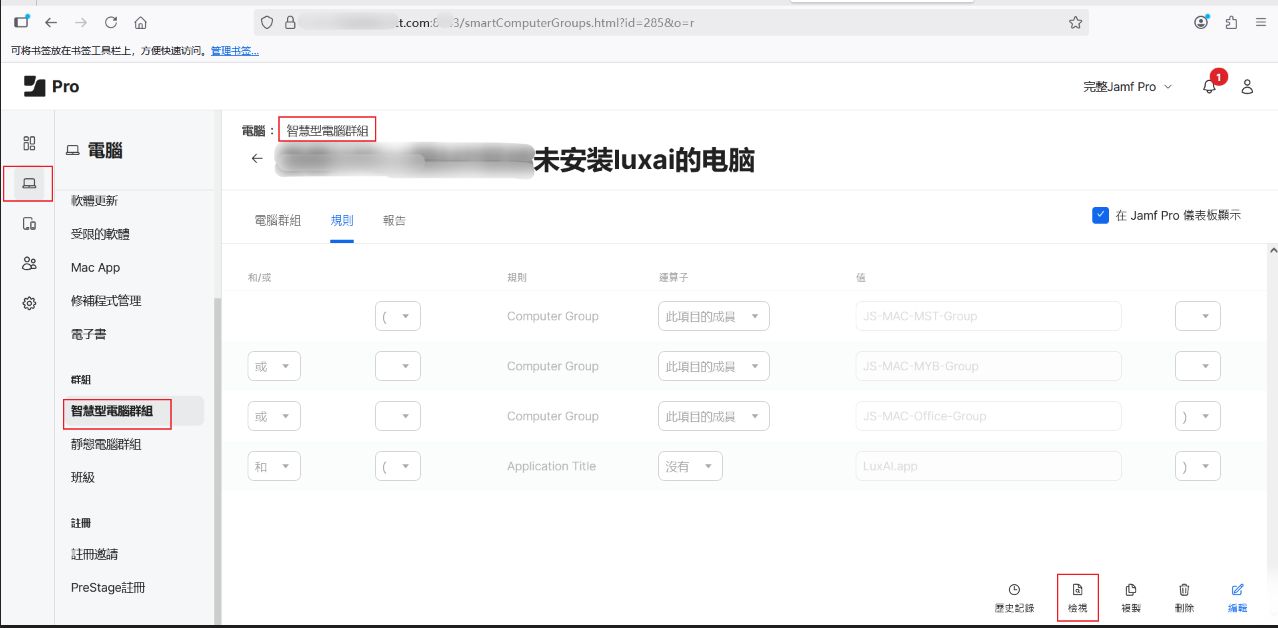
Task: Click the 編輯 edit pencil icon
Action: pos(1237,590)
